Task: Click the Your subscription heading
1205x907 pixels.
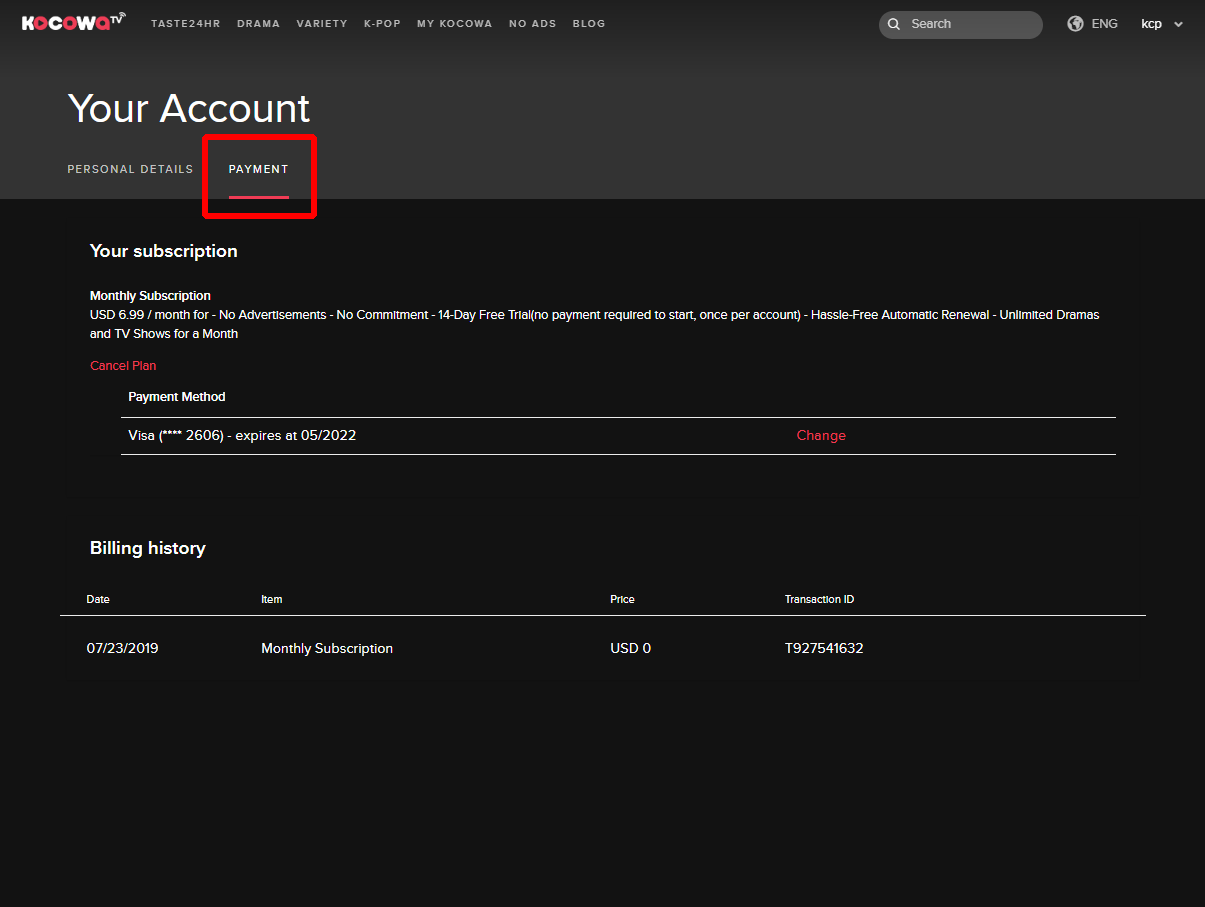Action: 164,251
